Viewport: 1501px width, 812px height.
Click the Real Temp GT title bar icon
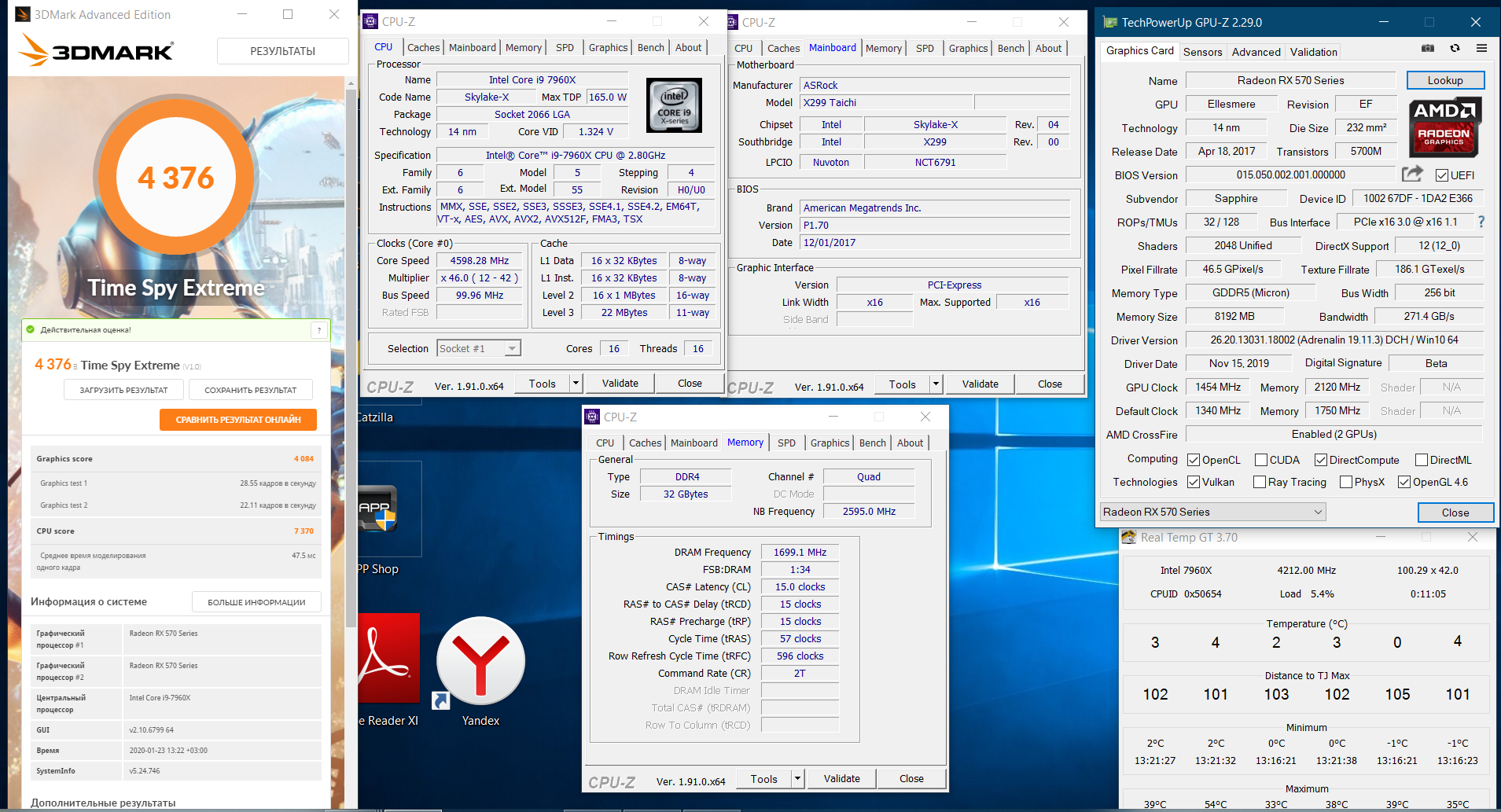tap(1128, 537)
